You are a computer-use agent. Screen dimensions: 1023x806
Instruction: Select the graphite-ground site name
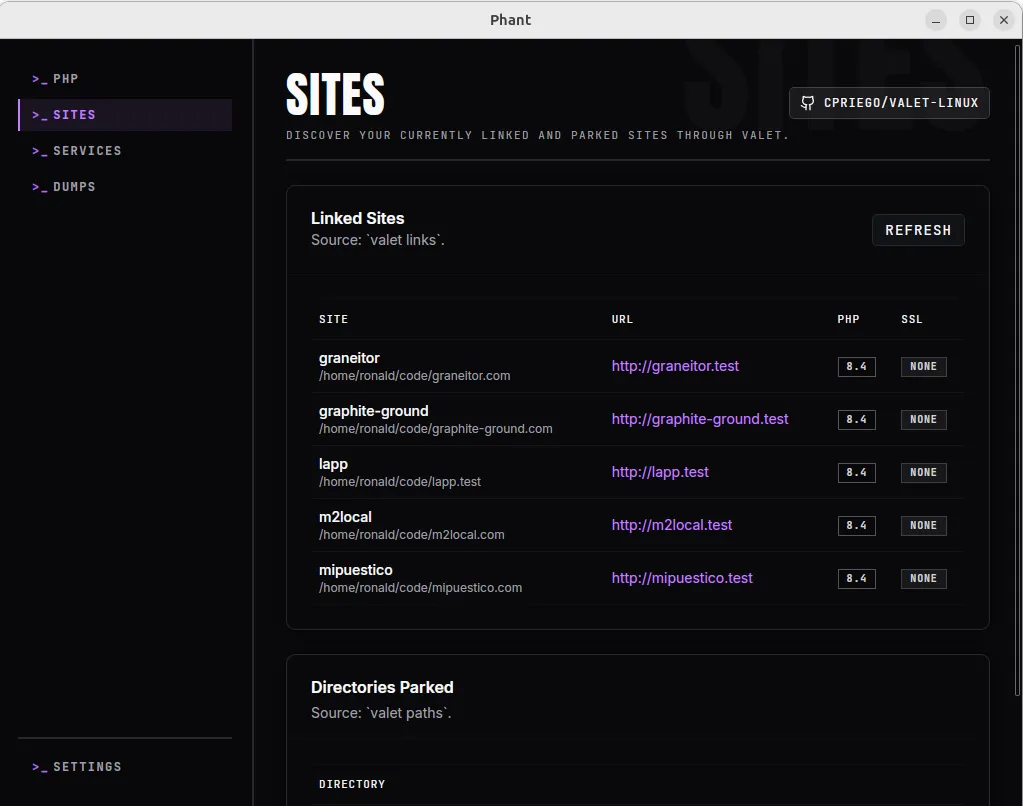point(373,411)
